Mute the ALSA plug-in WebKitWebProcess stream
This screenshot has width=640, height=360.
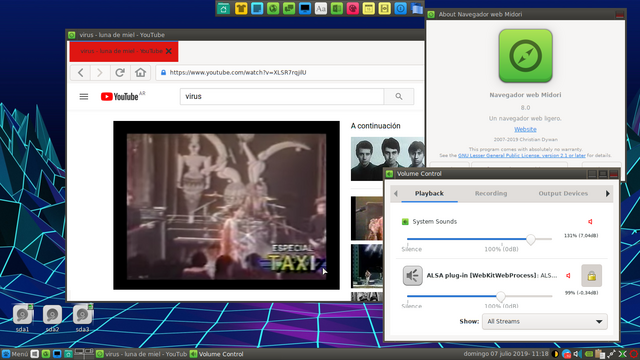coord(568,276)
